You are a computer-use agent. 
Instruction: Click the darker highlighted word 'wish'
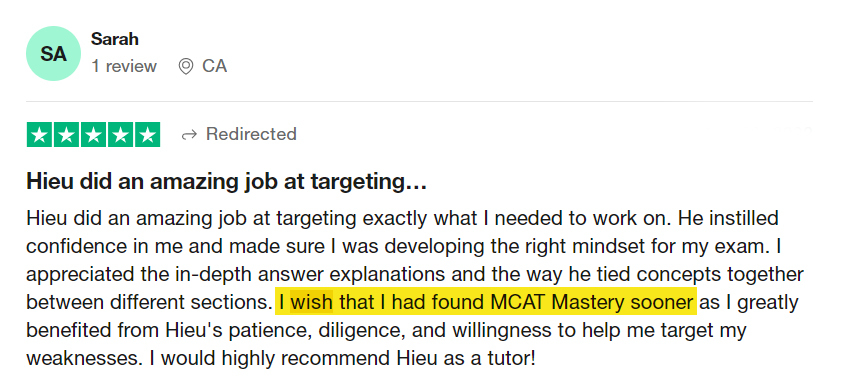312,302
